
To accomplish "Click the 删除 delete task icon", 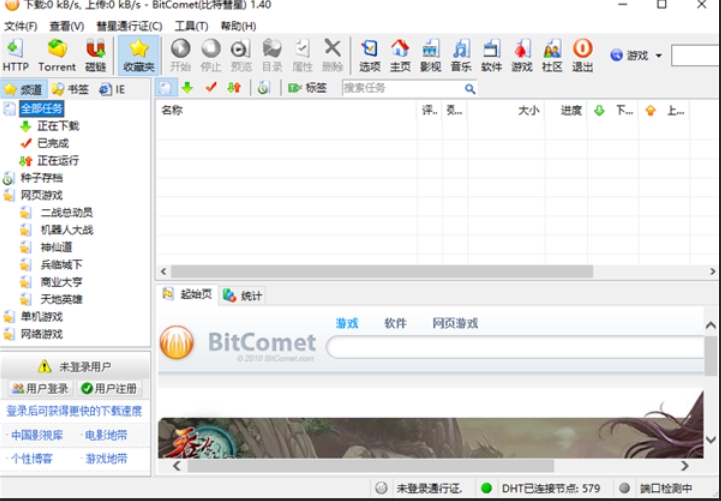I will click(332, 55).
